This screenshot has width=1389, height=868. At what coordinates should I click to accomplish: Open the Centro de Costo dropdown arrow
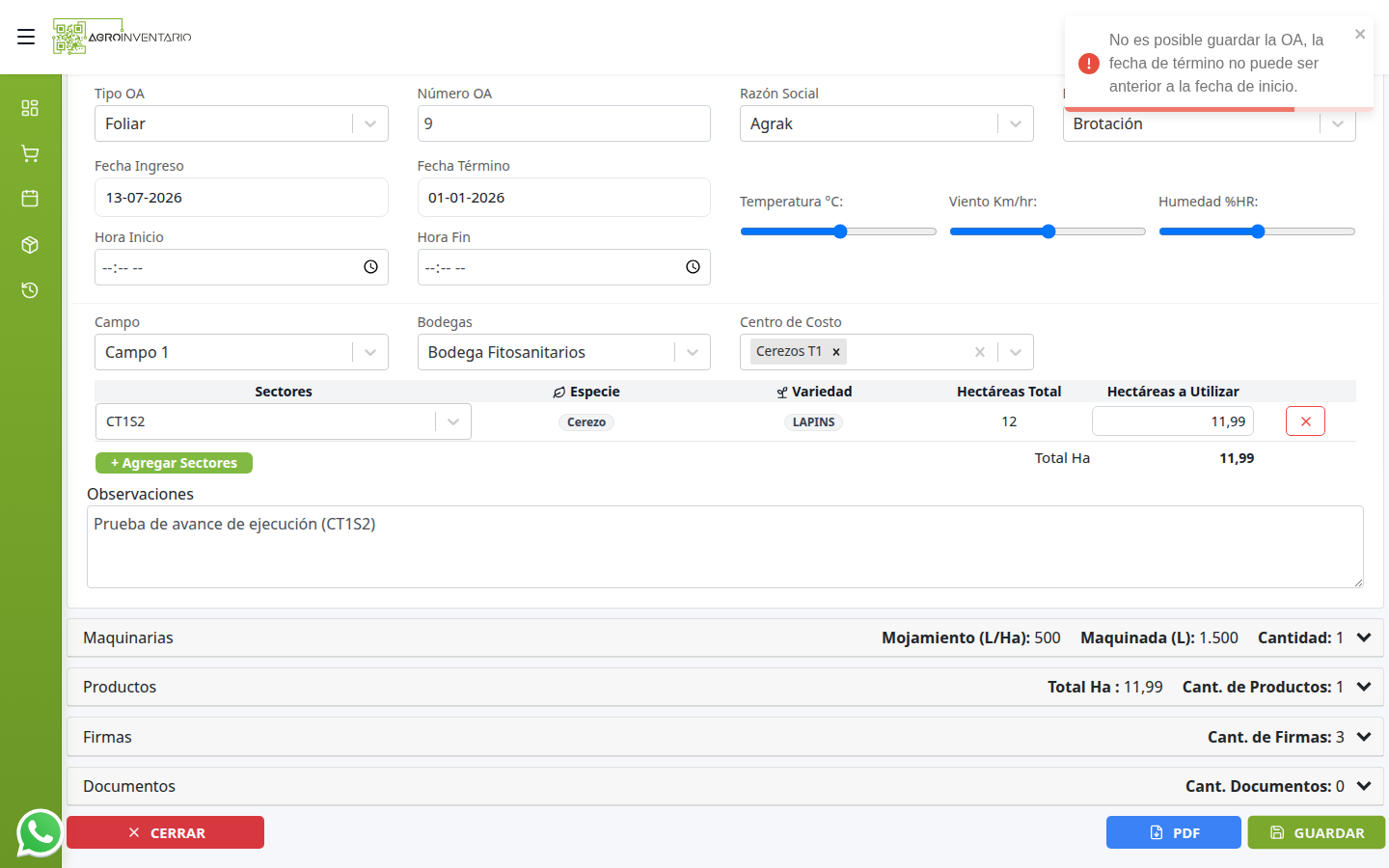pos(1016,352)
